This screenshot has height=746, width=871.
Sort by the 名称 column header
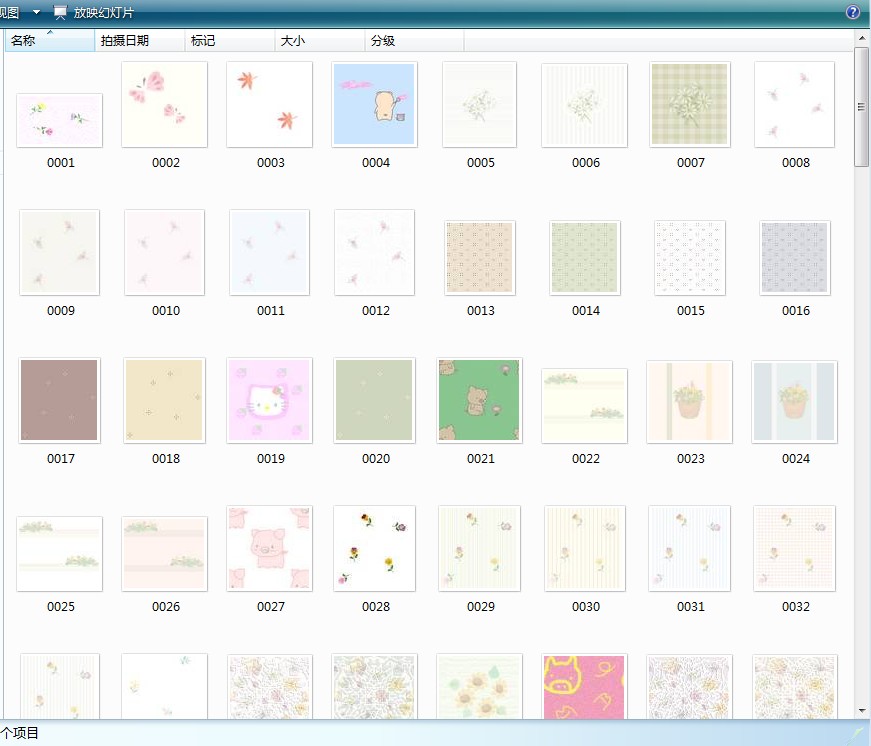(x=50, y=41)
